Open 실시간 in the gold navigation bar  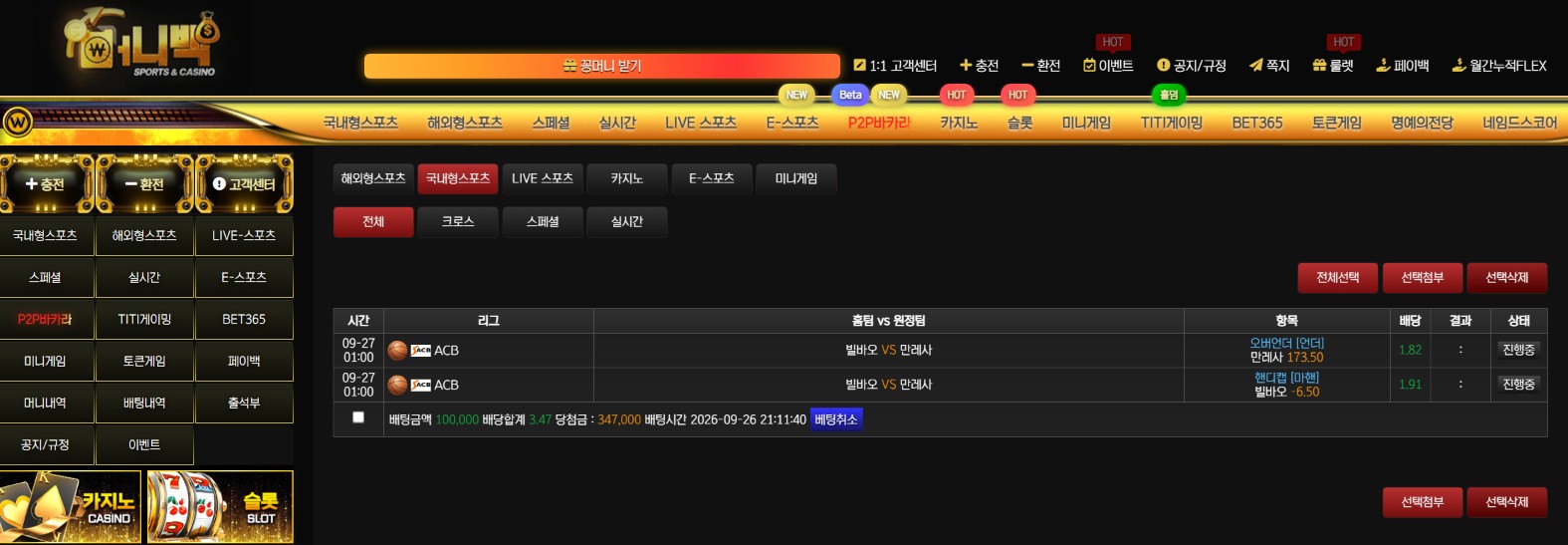(617, 123)
